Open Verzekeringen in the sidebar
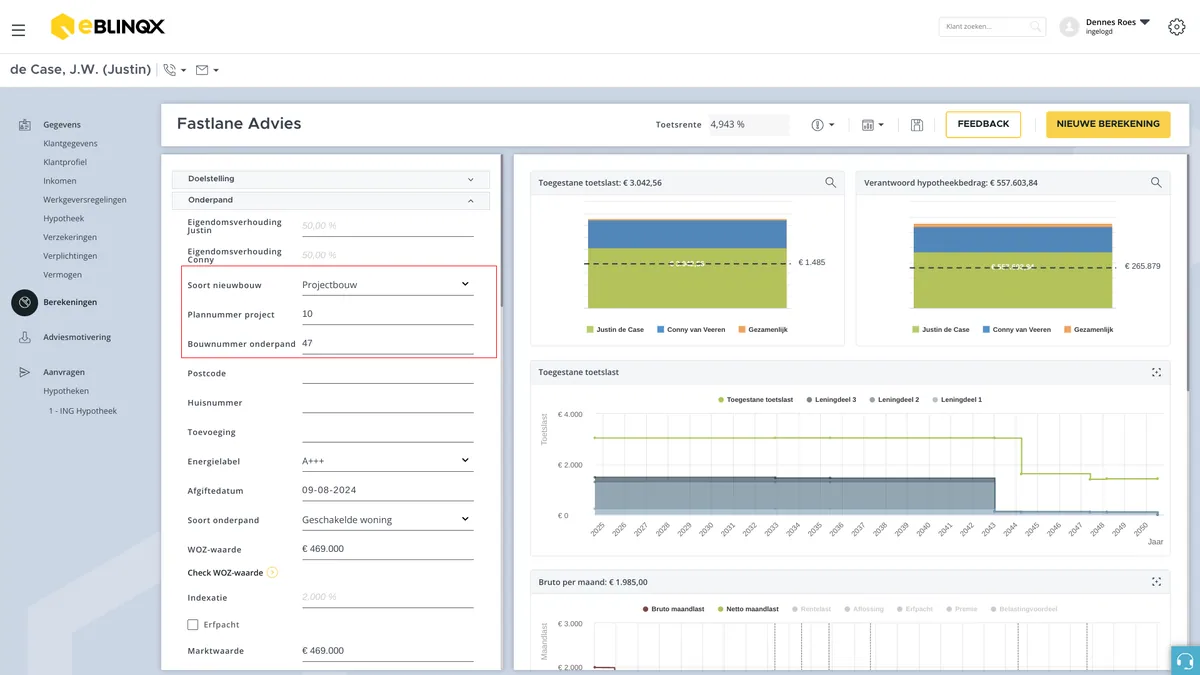1200x675 pixels. [70, 237]
